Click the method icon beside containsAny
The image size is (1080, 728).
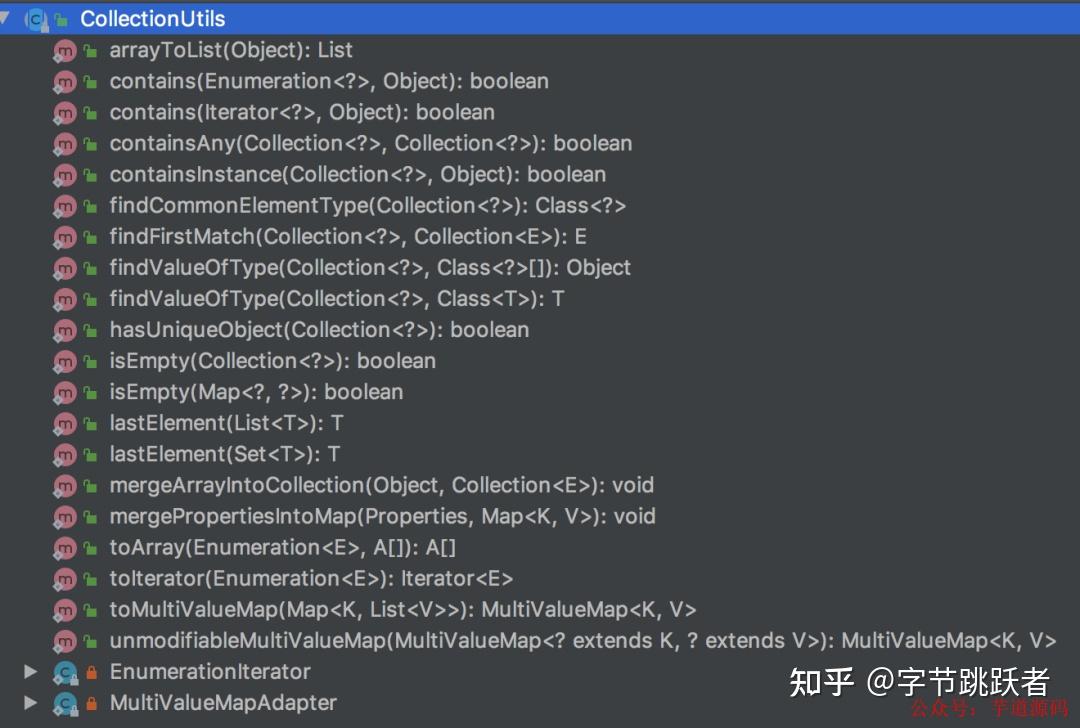pos(65,144)
